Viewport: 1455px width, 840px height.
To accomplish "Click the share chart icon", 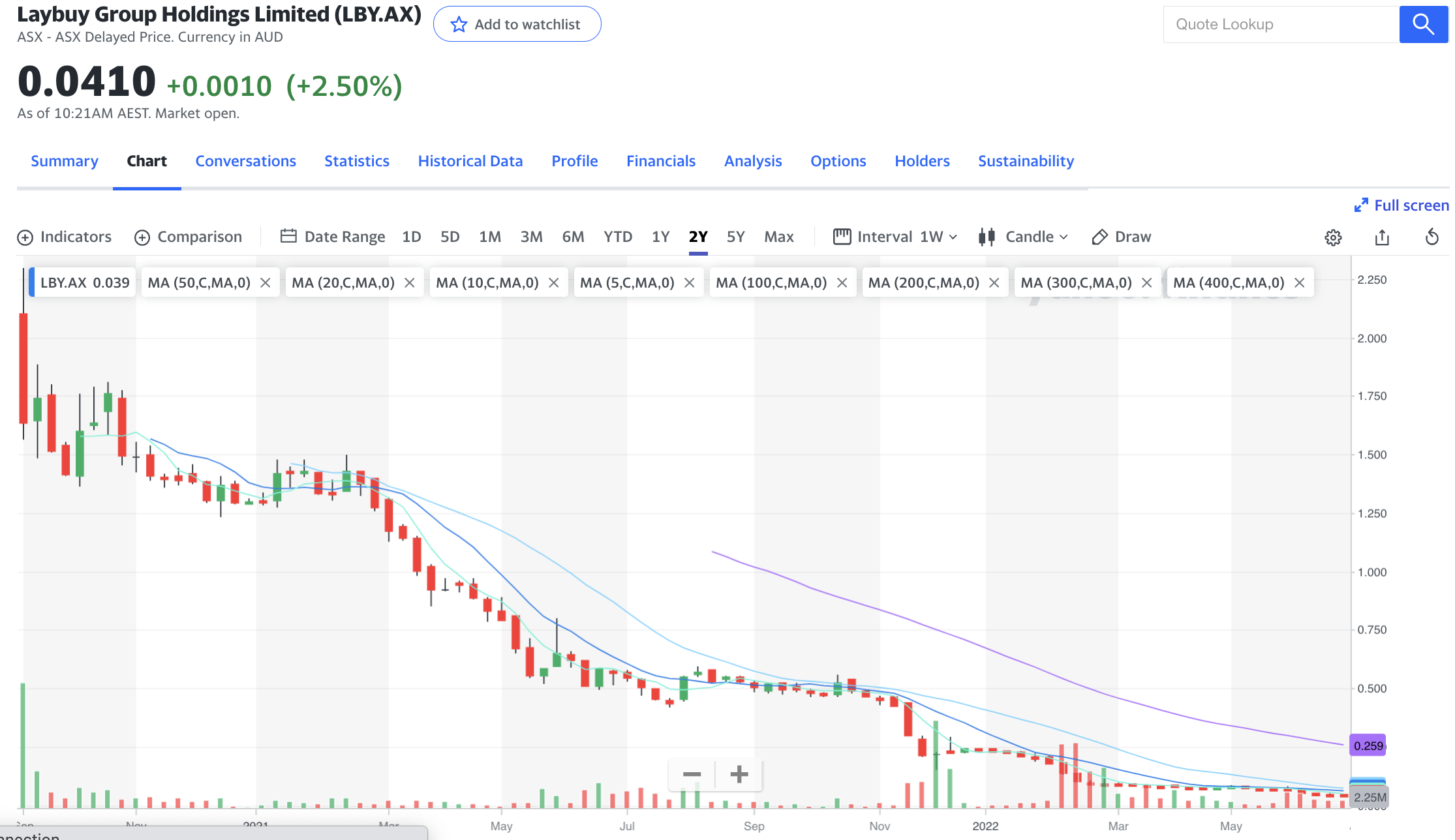I will click(1382, 237).
